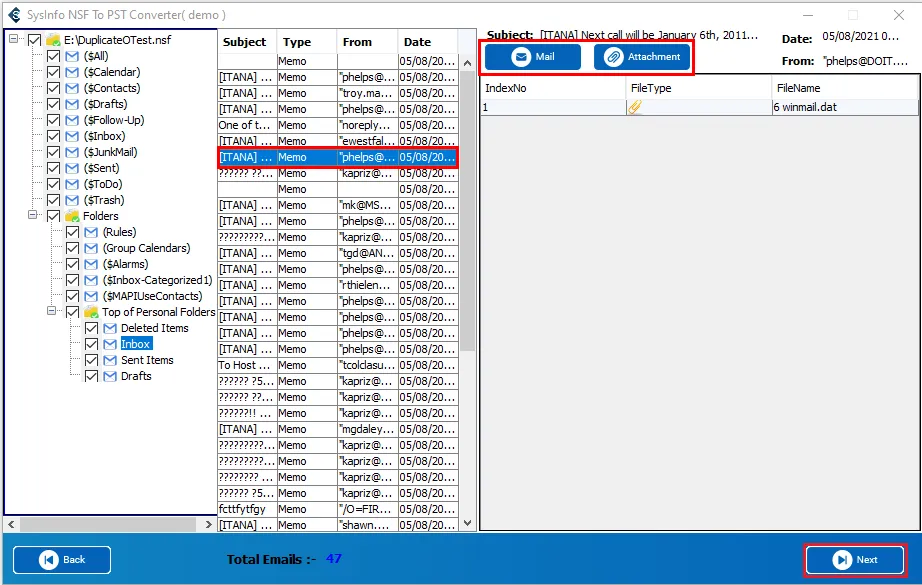This screenshot has height=585, width=922.
Task: Toggle the ($JunkMail) checkbox
Action: tap(54, 152)
